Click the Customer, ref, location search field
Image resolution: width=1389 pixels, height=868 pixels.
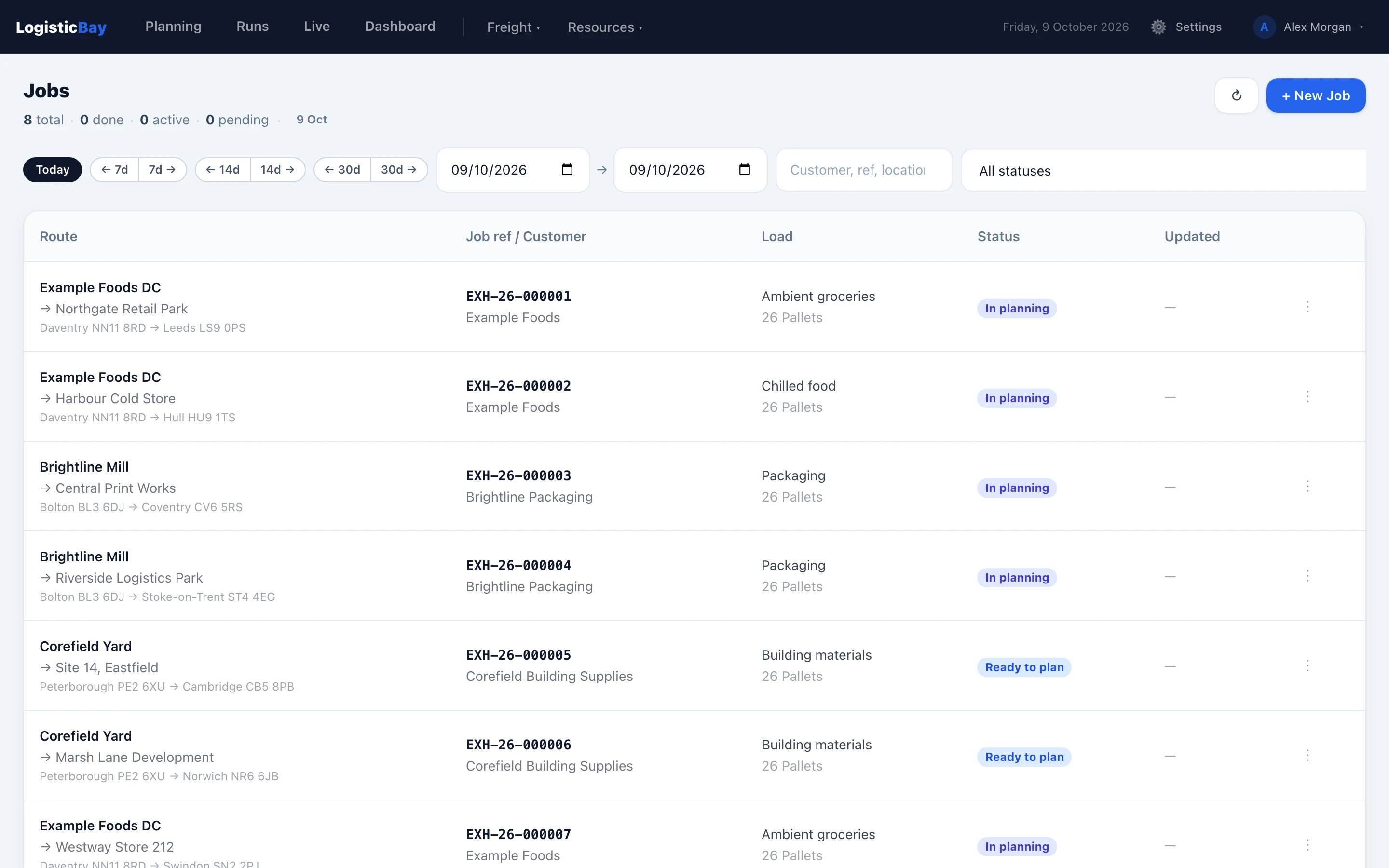[864, 170]
